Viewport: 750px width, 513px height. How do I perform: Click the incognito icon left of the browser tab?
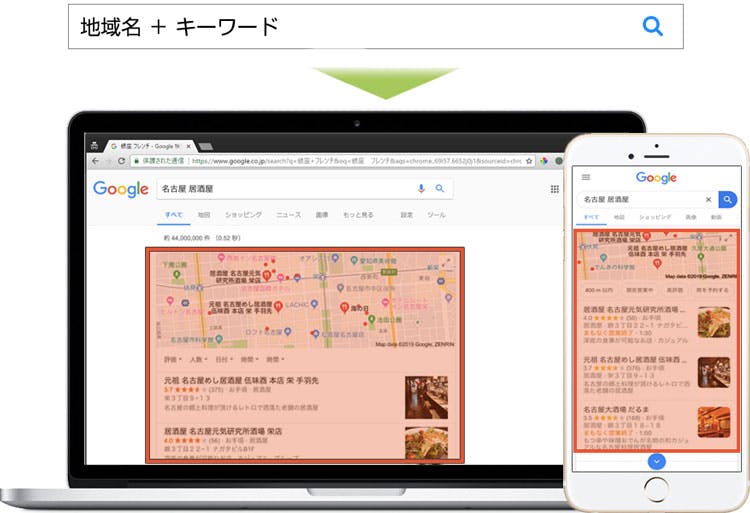click(x=94, y=145)
